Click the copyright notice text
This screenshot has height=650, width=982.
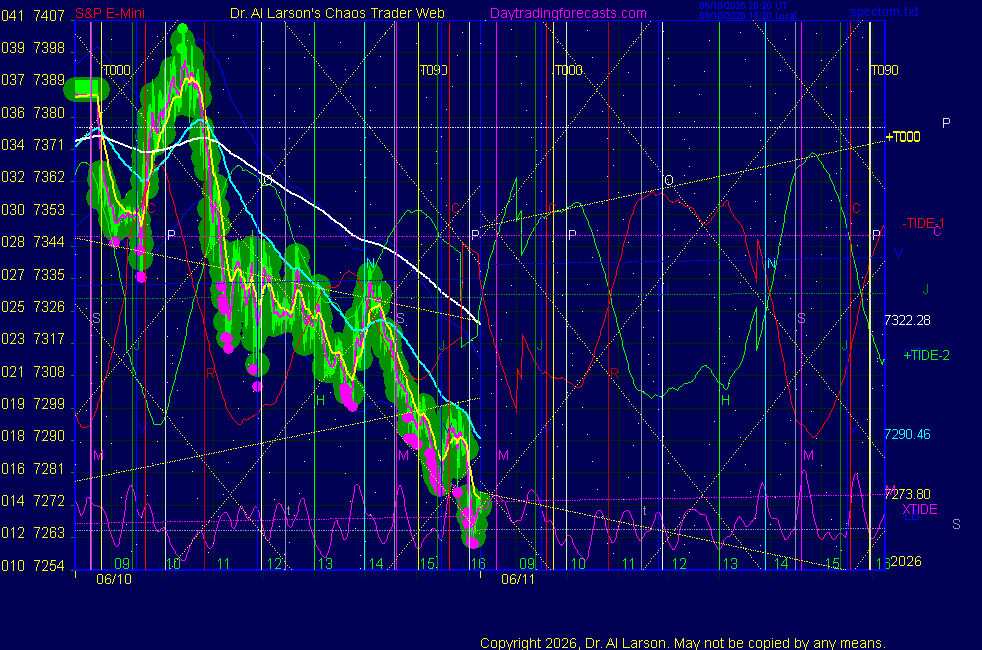tap(683, 643)
